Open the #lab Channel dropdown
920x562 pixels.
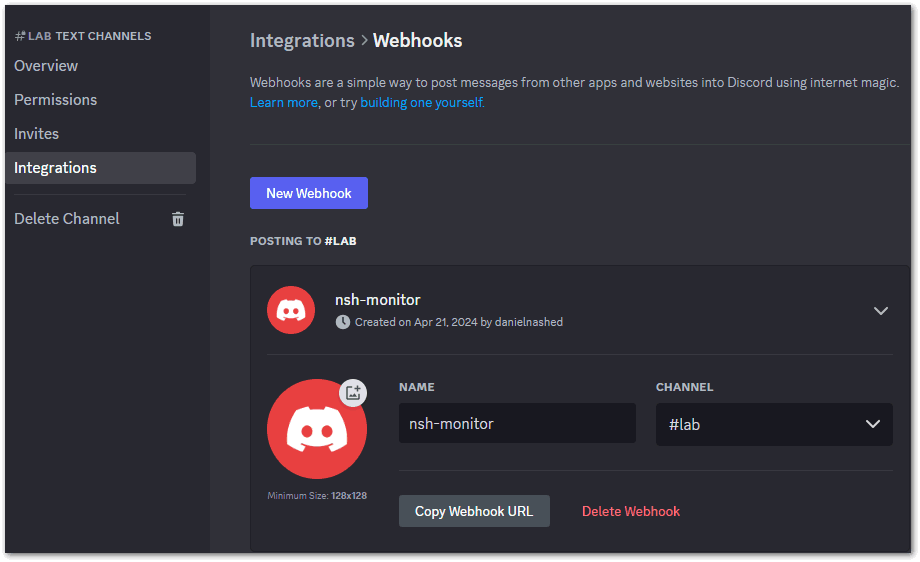pyautogui.click(x=774, y=424)
